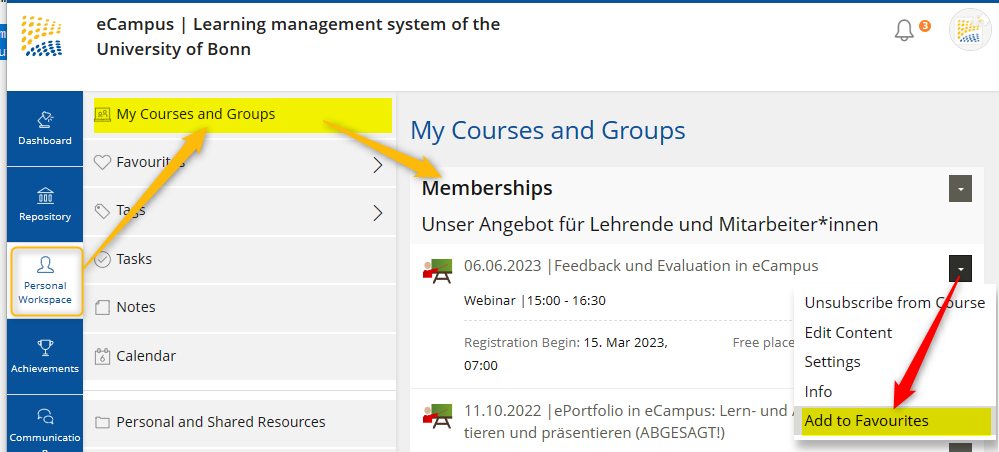
Task: Open the notifications bell icon
Action: pyautogui.click(x=904, y=30)
